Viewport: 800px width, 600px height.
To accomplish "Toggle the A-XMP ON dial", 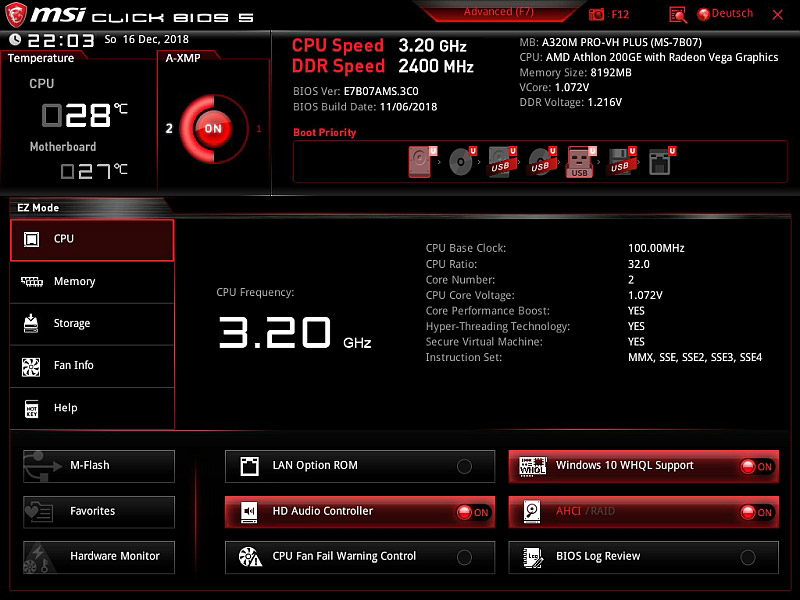I will coord(213,128).
